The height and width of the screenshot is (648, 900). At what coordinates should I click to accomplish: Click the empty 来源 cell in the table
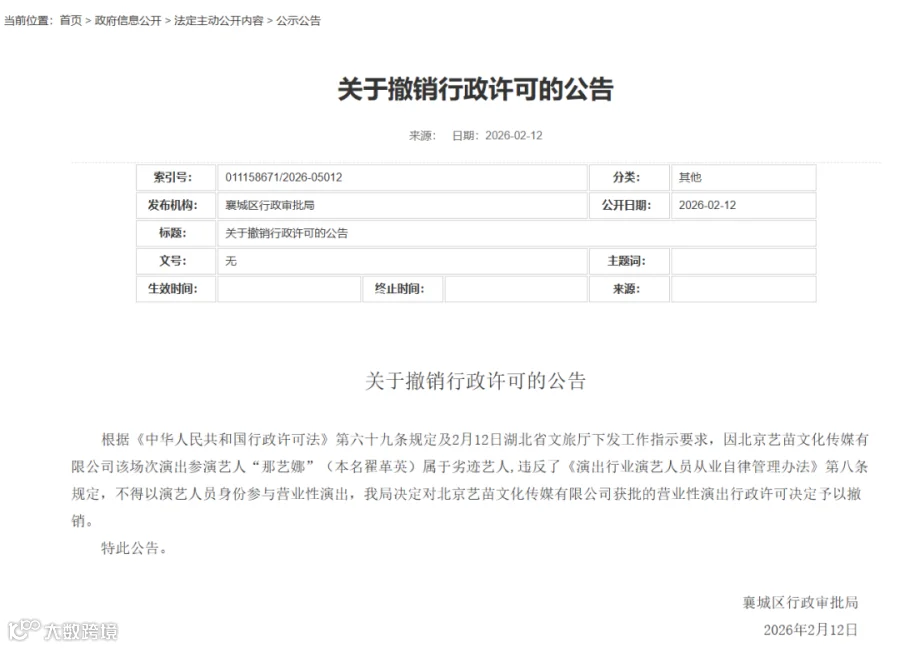[743, 289]
